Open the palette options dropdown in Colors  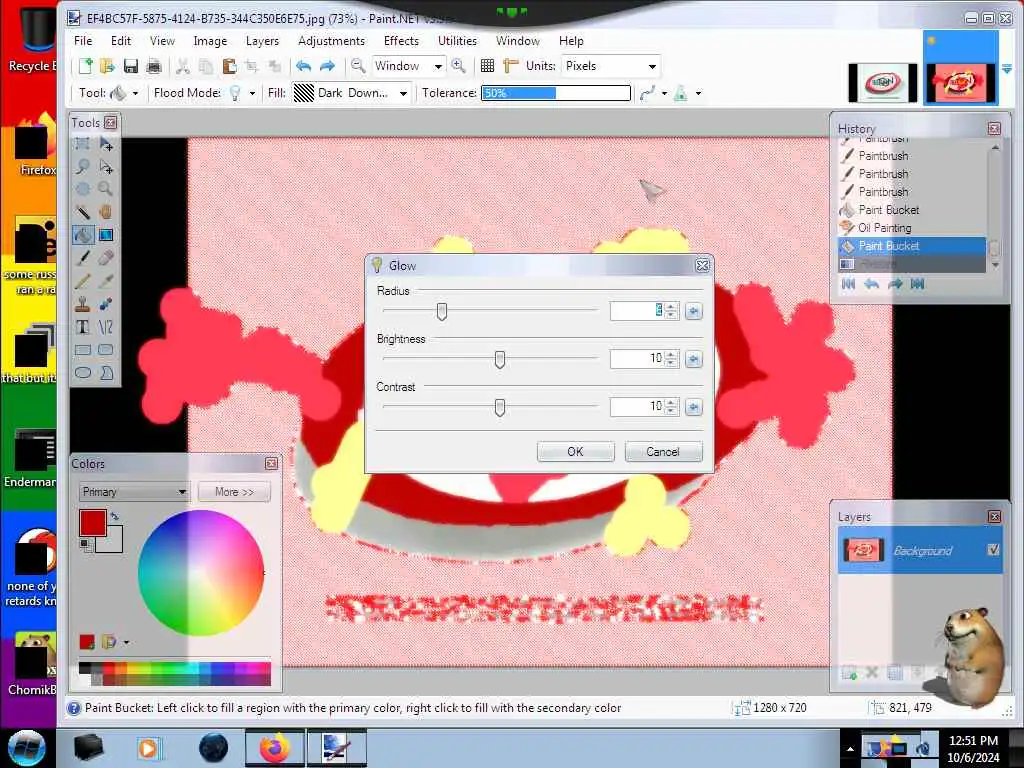pyautogui.click(x=126, y=642)
